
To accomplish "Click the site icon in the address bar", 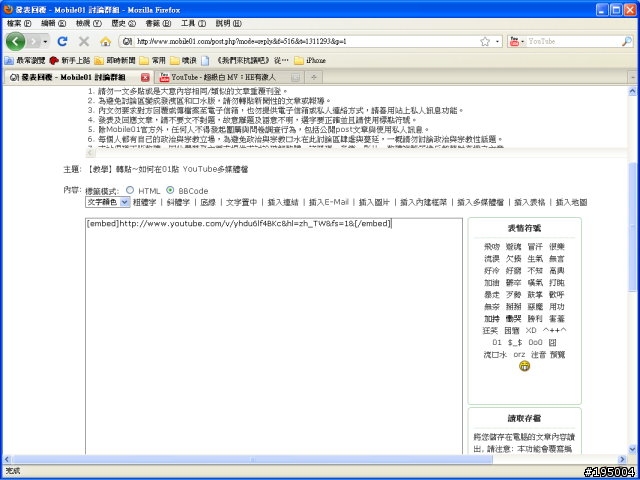I will coord(127,42).
